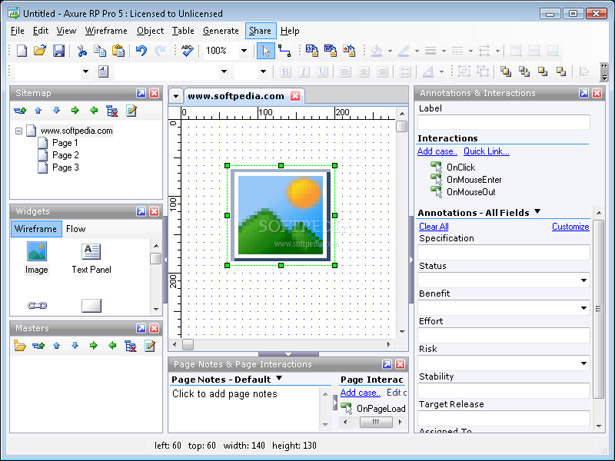Add a page in the Sitemap toolbar

point(20,111)
